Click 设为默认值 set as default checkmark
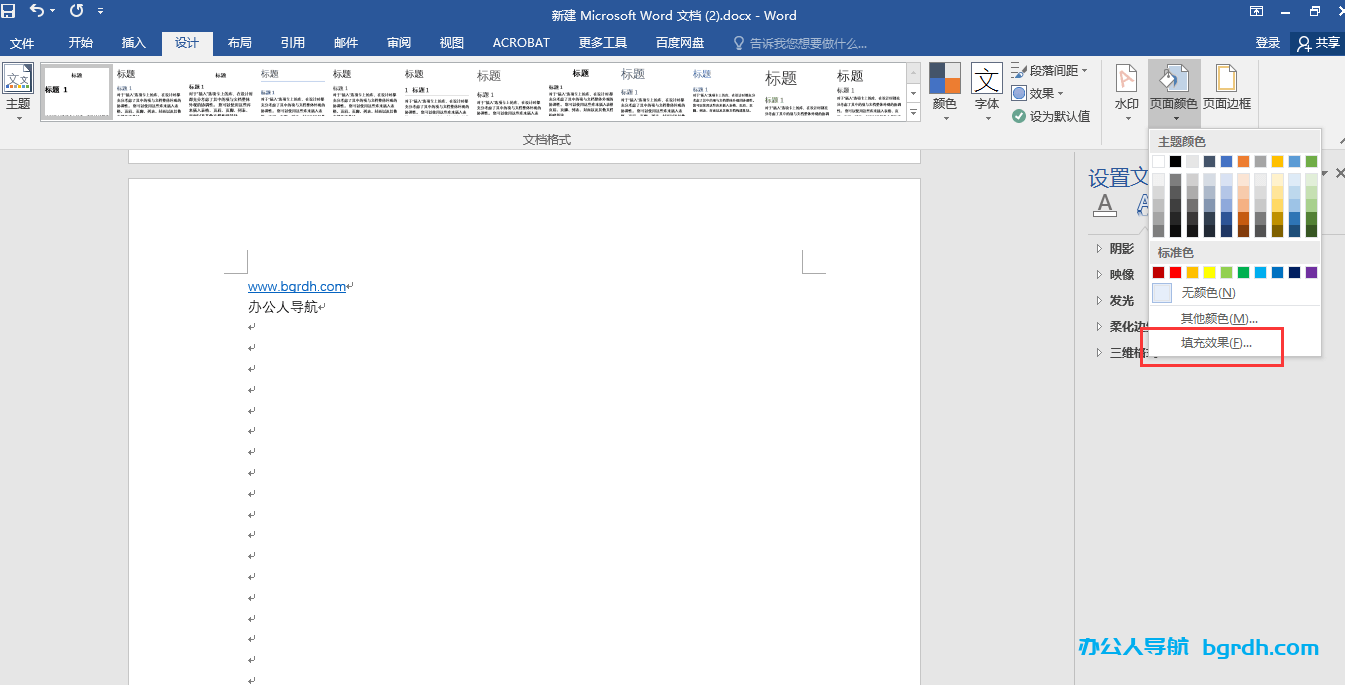The width and height of the screenshot is (1345, 685). coord(1050,116)
